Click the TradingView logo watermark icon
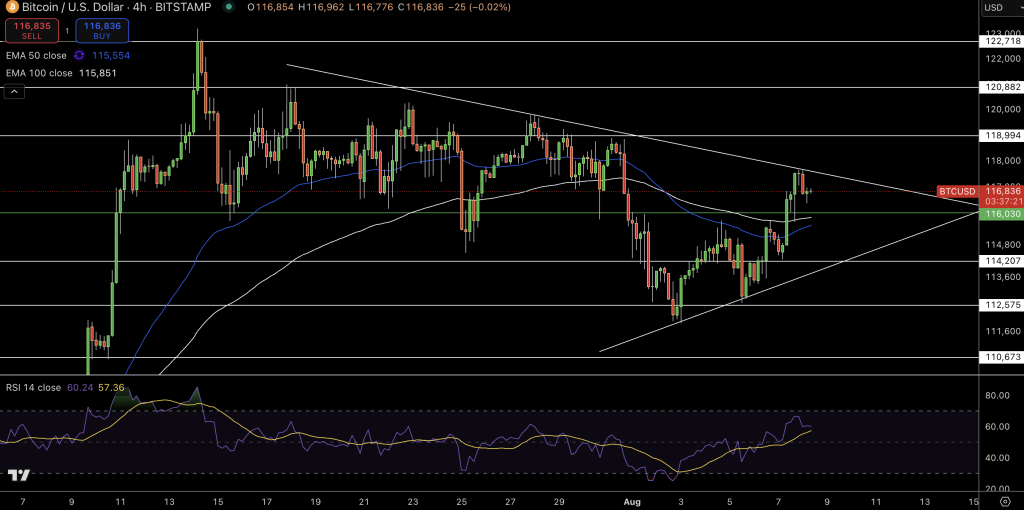1024x510 pixels. coord(19,475)
